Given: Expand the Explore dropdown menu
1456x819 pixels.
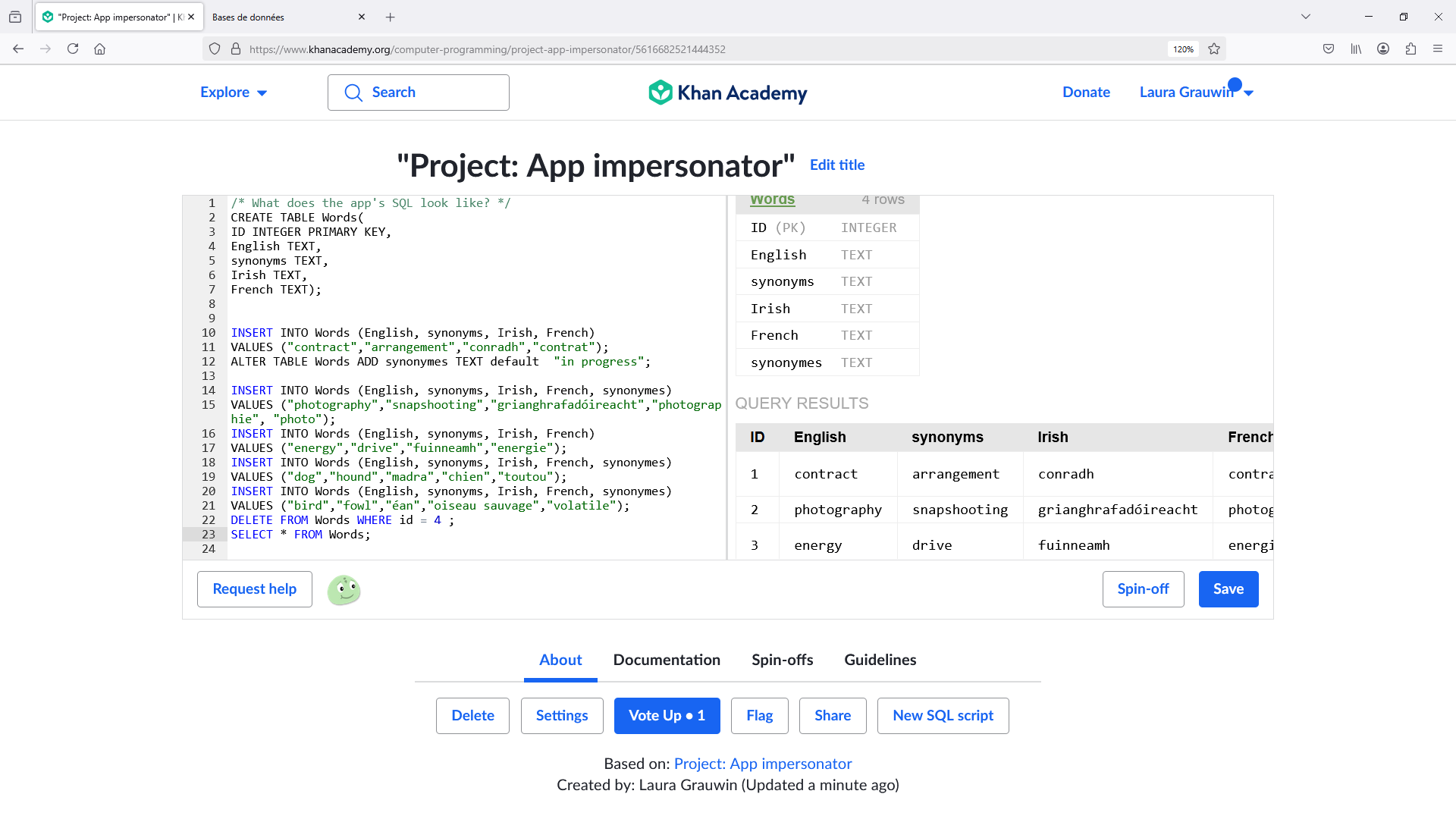Looking at the screenshot, I should [233, 93].
